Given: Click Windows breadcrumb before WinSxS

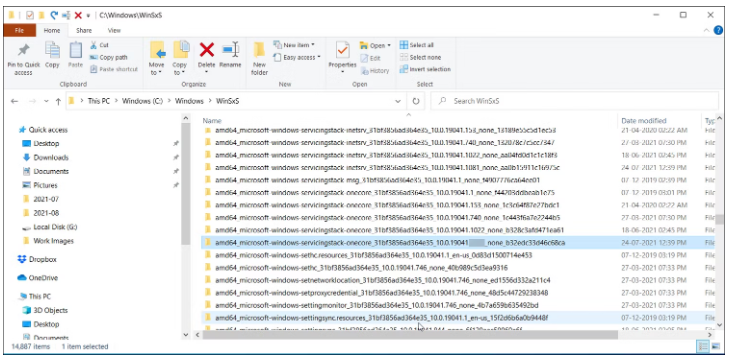Looking at the screenshot, I should pos(189,101).
